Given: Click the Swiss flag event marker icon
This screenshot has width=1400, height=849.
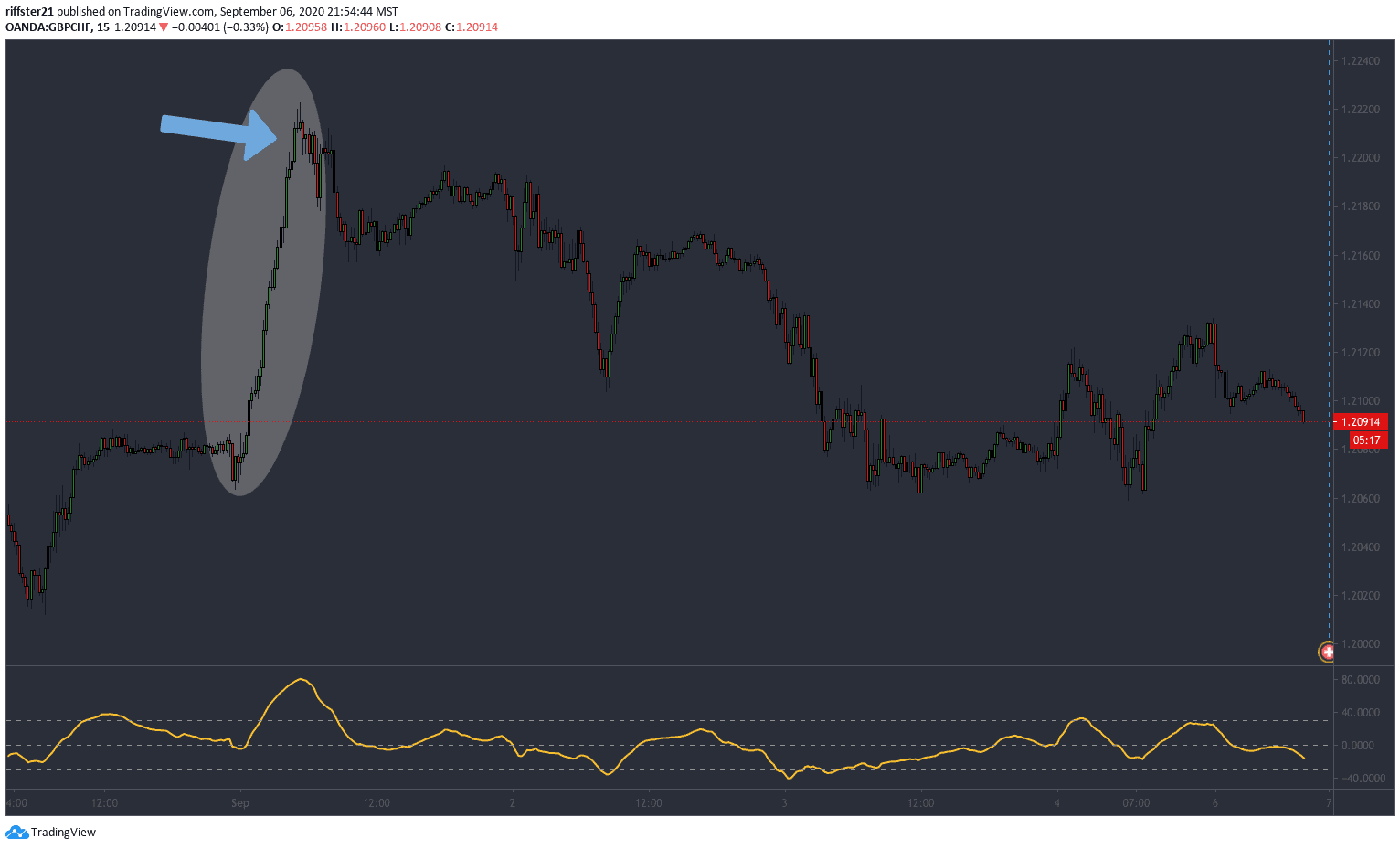Looking at the screenshot, I should pyautogui.click(x=1327, y=652).
